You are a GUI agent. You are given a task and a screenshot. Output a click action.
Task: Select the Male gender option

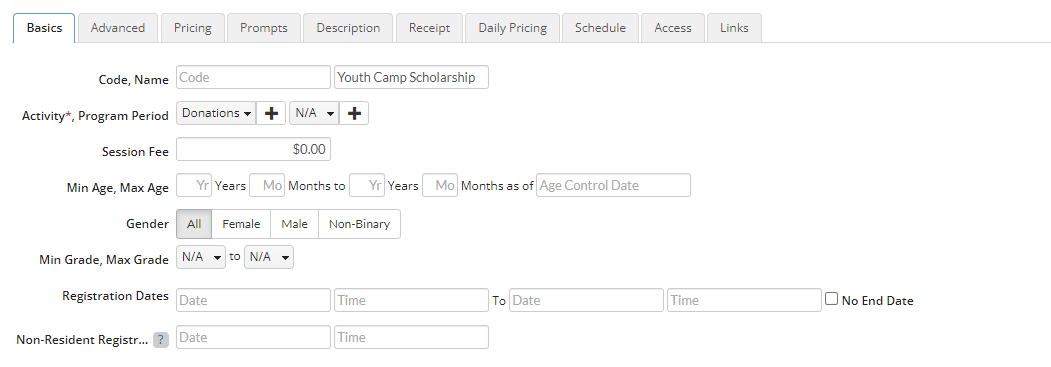pyautogui.click(x=294, y=224)
